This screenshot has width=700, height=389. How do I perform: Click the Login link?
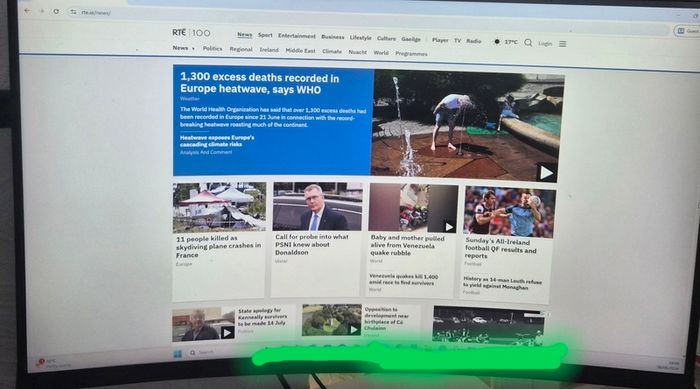tap(545, 44)
